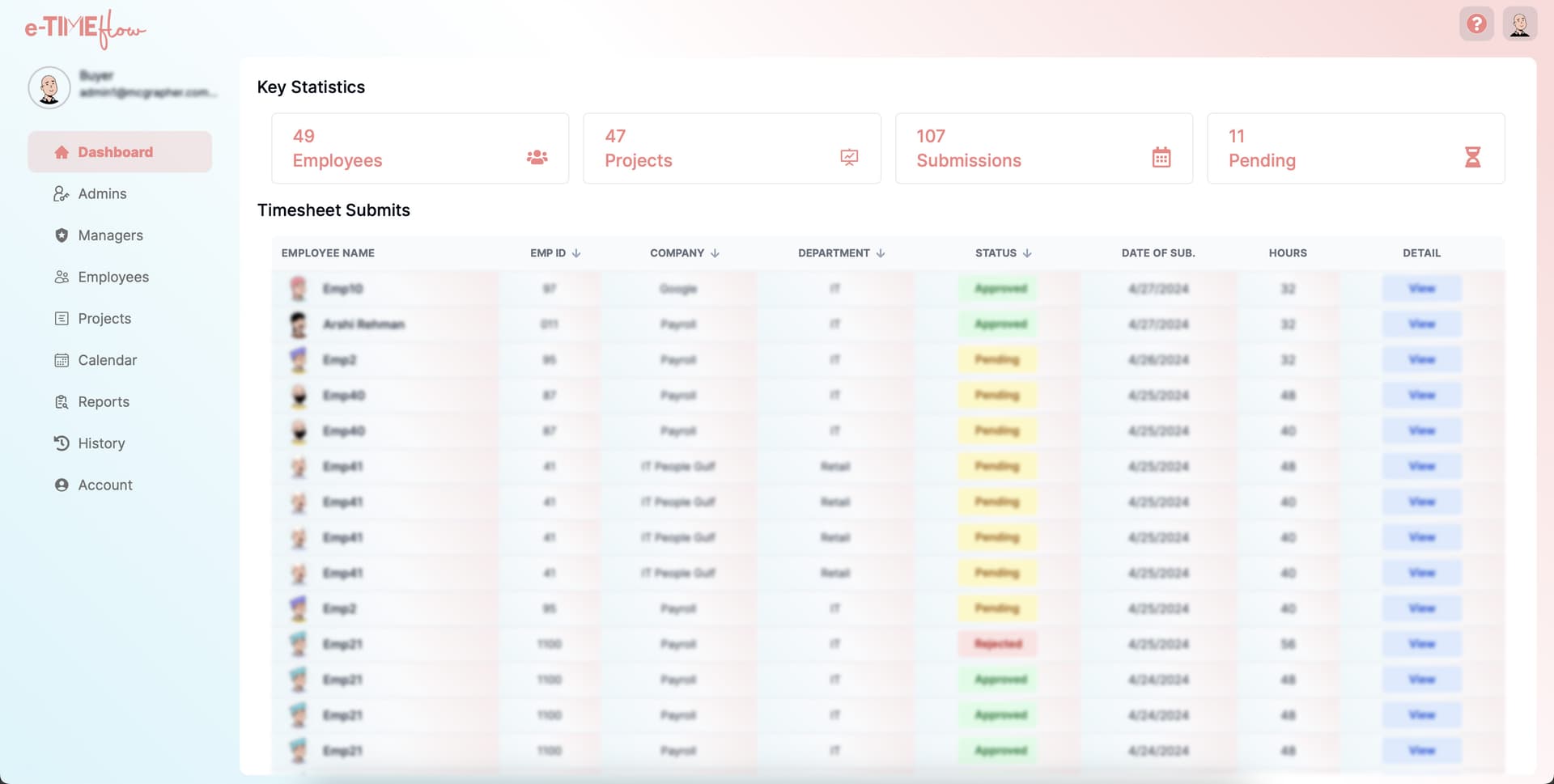Screen dimensions: 1554x784
Task: Open the user profile avatar in top bar
Action: pos(1519,24)
